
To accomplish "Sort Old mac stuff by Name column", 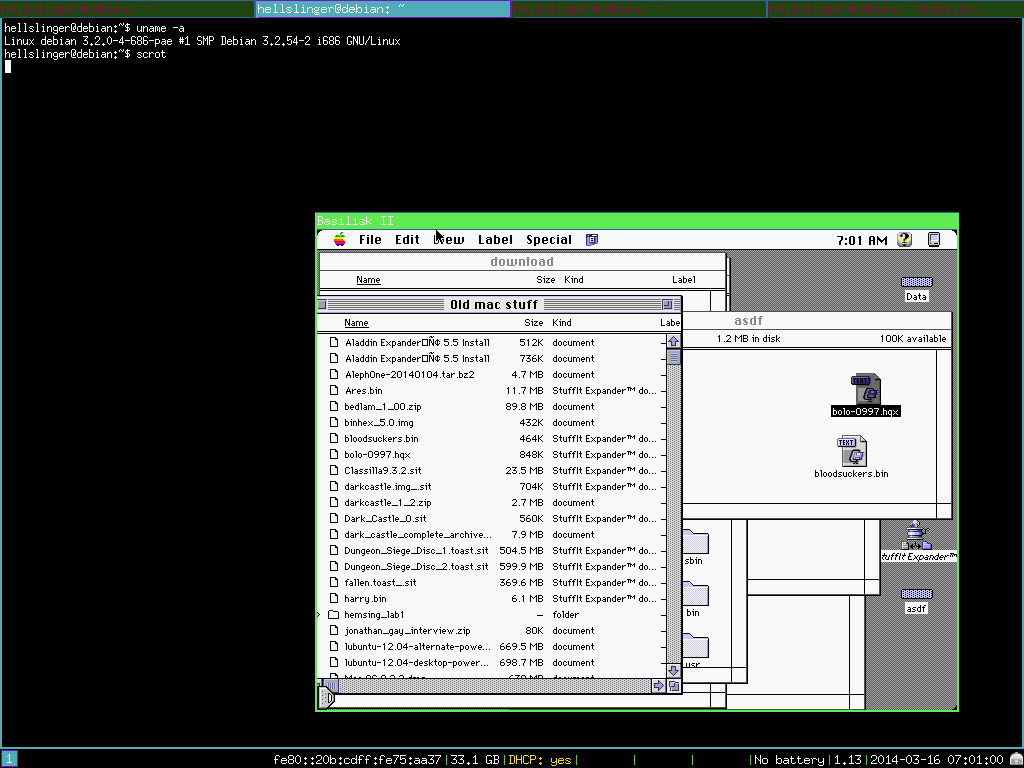I will coord(356,323).
